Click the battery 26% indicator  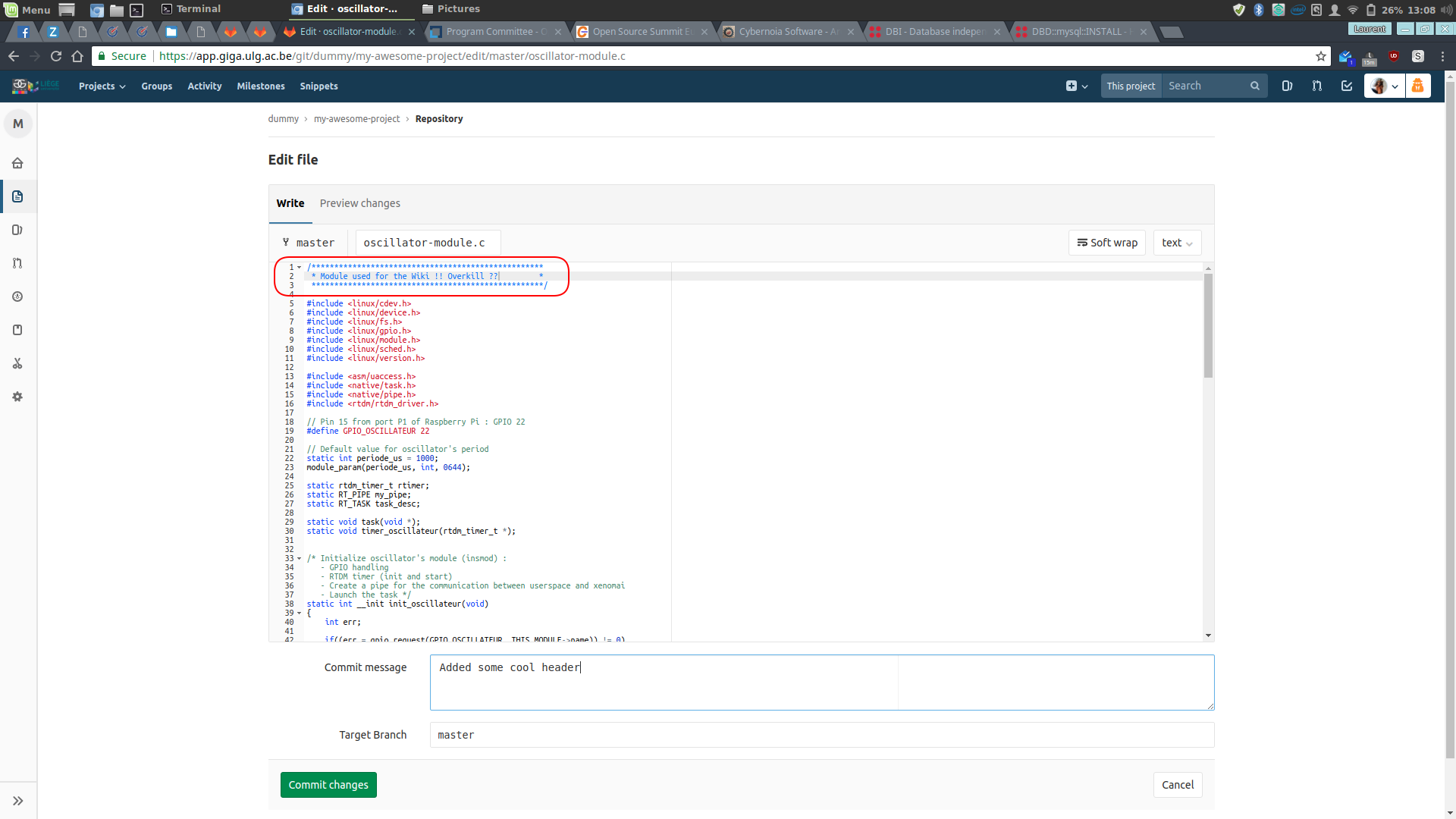coord(1385,10)
